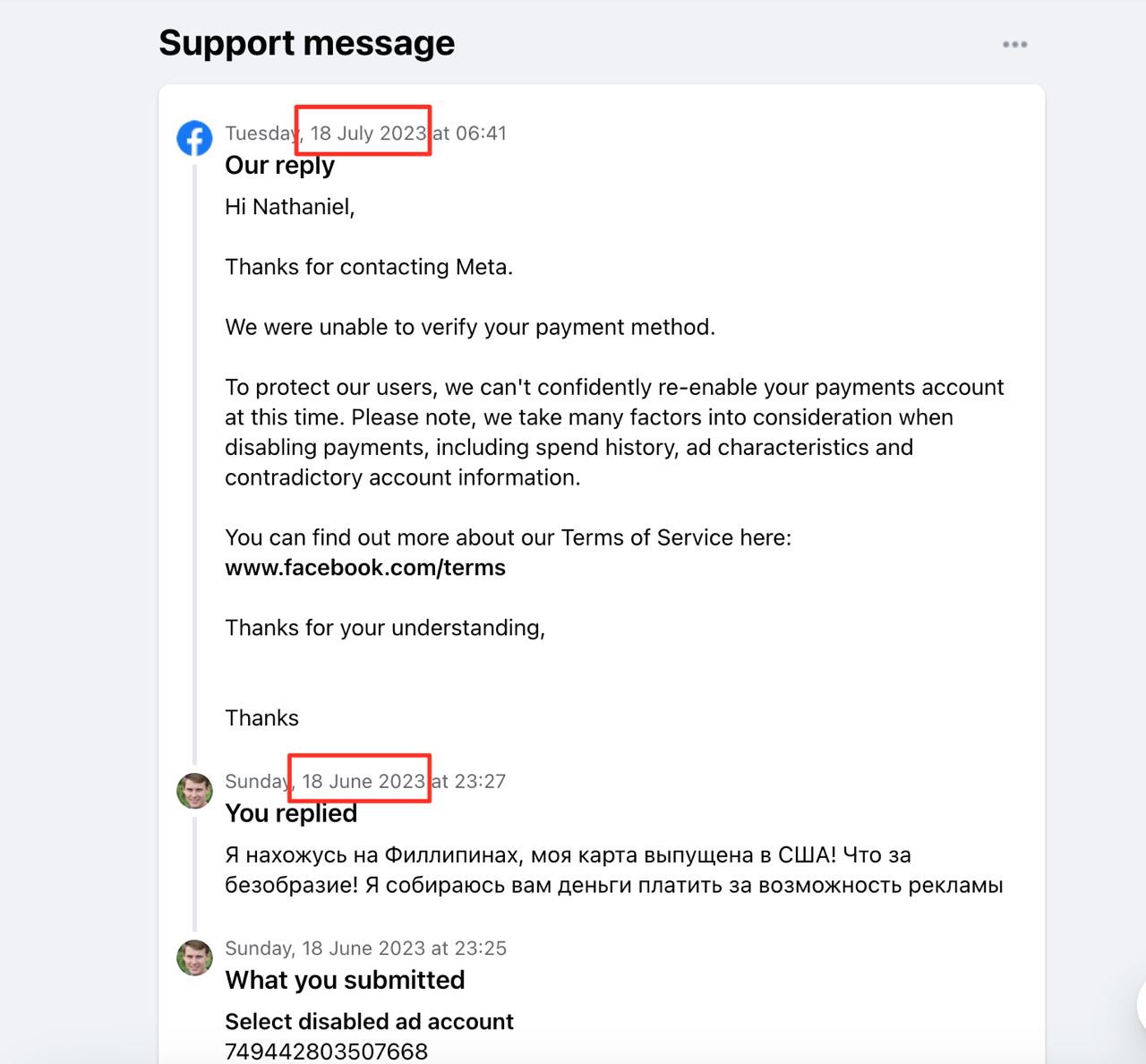Click the 18 July 2023 timestamp
The image size is (1146, 1064).
tap(365, 133)
